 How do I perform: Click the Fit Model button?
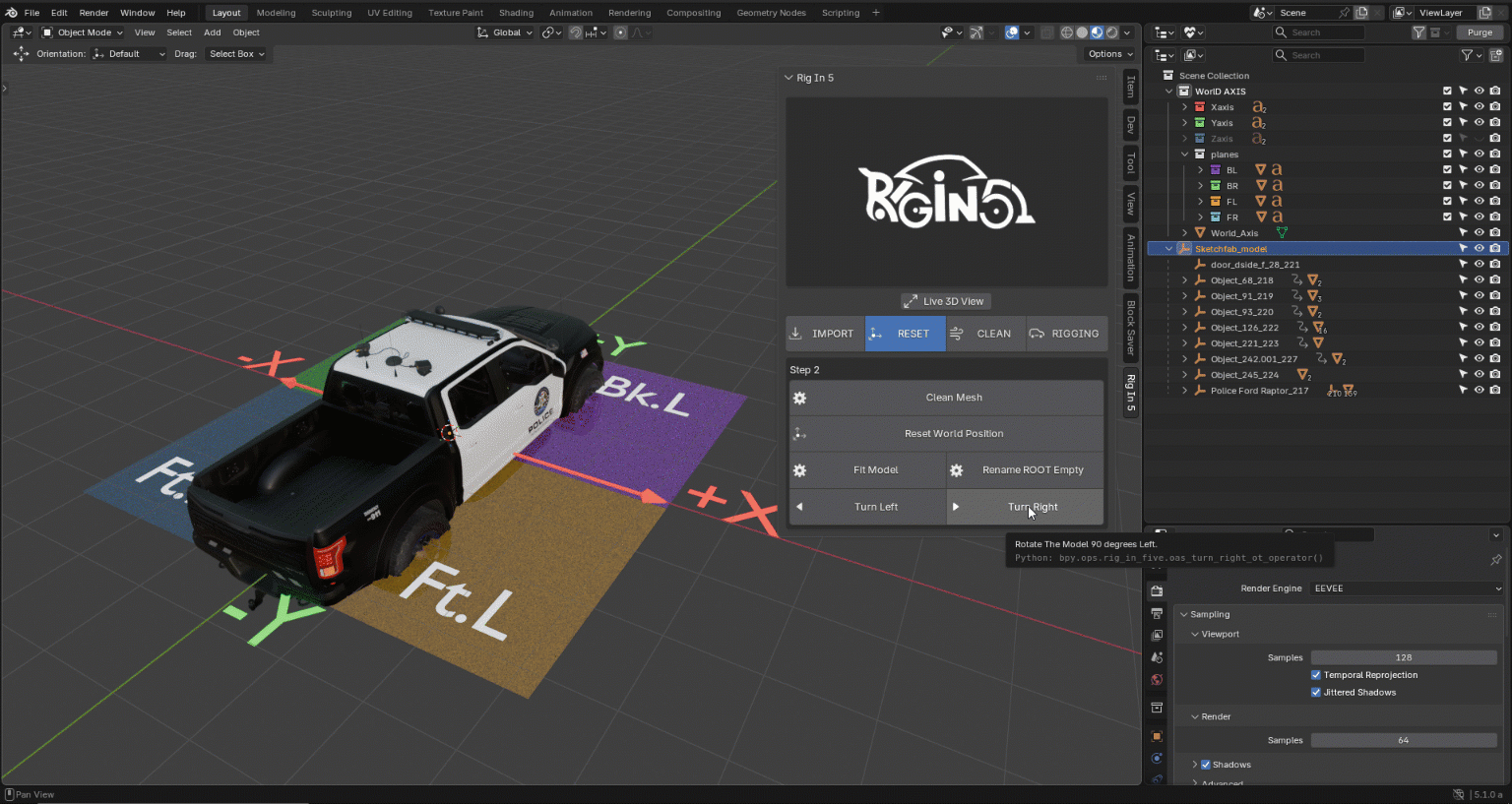coord(867,470)
